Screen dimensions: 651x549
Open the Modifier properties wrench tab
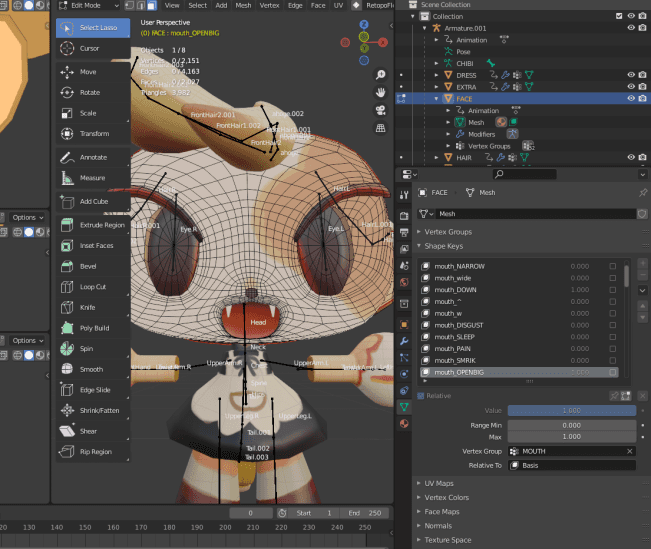404,341
